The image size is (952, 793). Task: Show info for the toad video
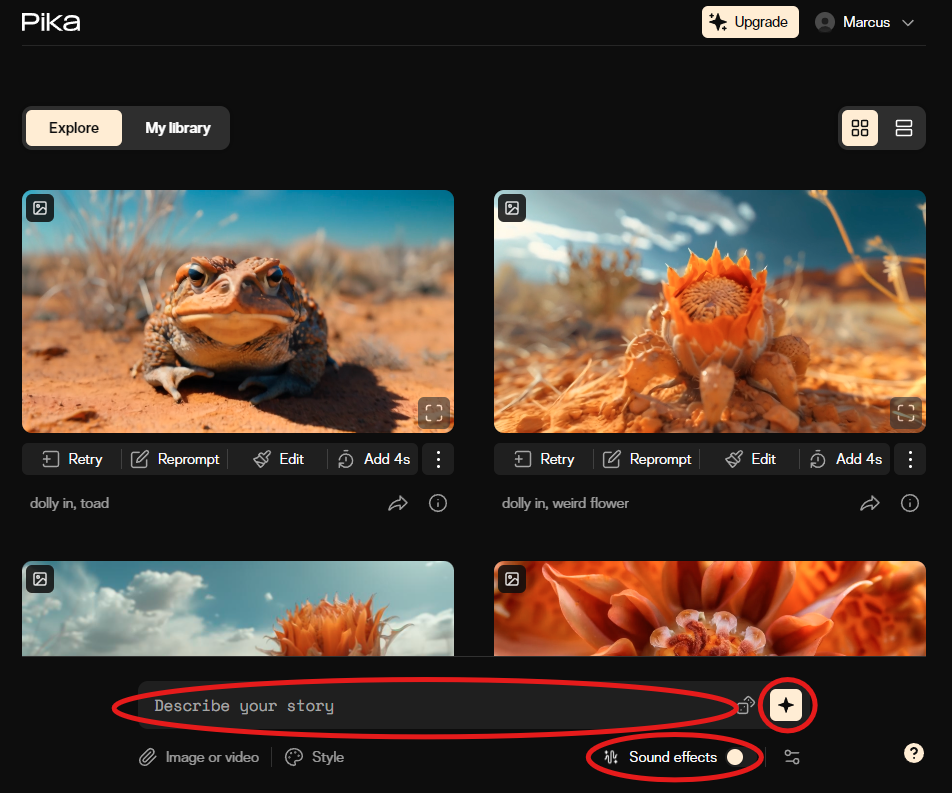click(x=438, y=503)
